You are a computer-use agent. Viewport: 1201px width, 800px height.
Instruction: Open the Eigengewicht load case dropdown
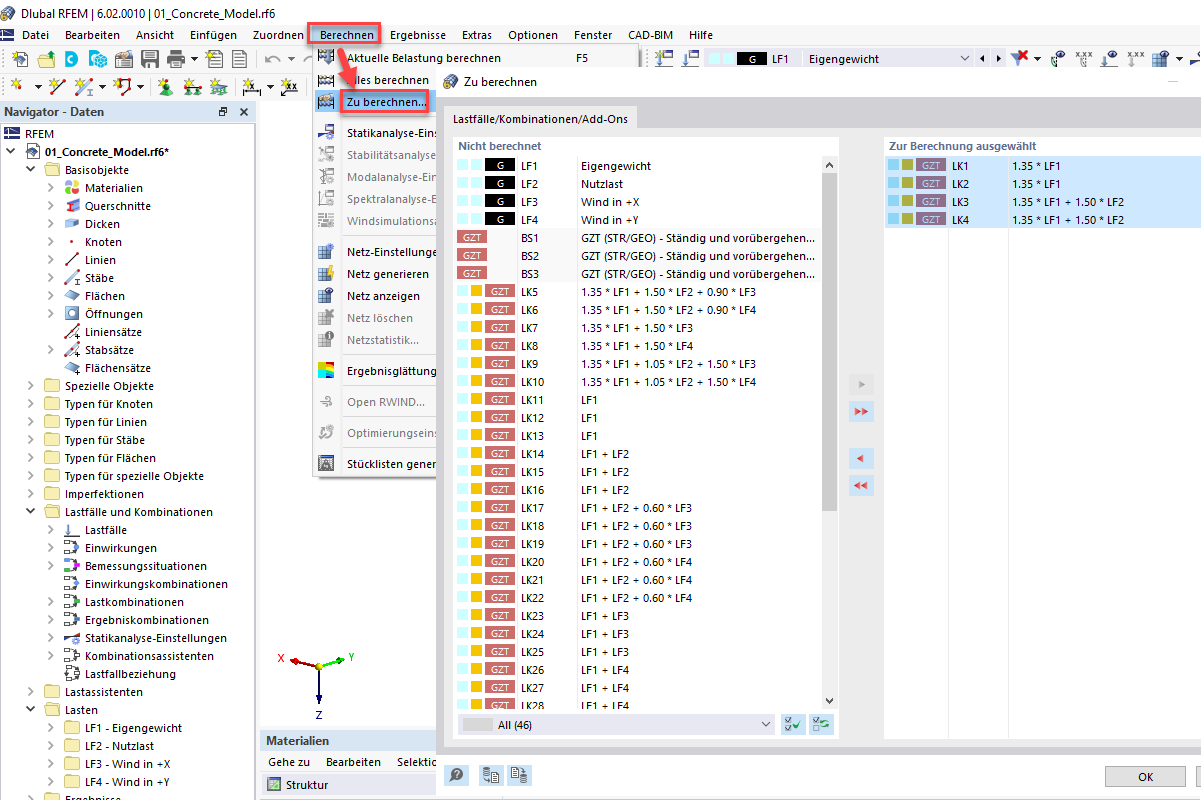click(x=964, y=59)
